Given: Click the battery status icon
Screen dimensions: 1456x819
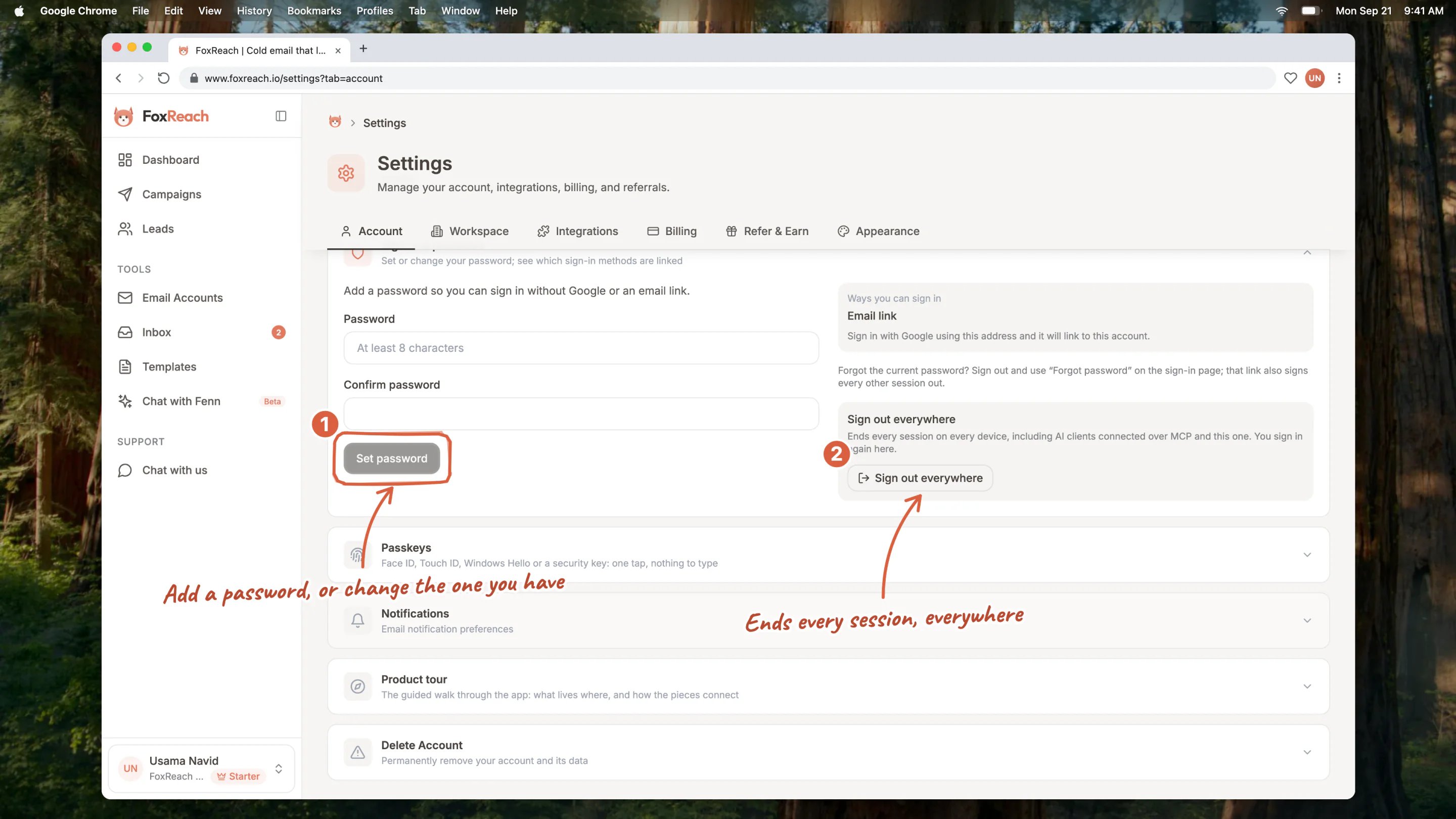Looking at the screenshot, I should click(x=1311, y=11).
